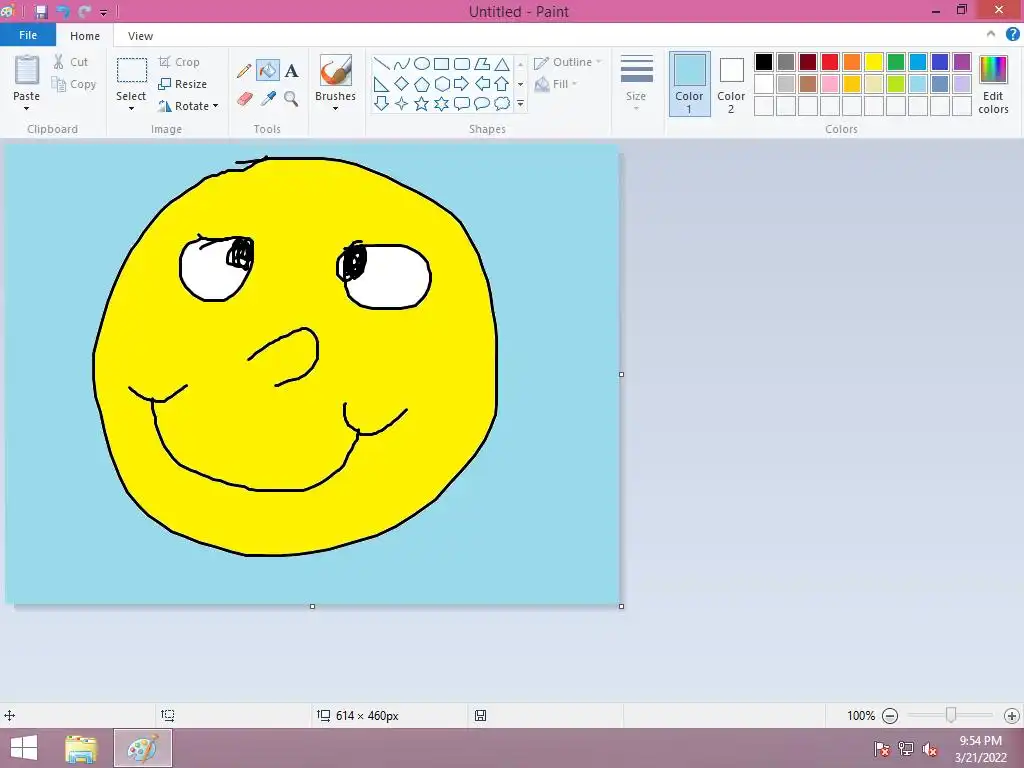Expand the Brushes dropdown

pos(335,107)
